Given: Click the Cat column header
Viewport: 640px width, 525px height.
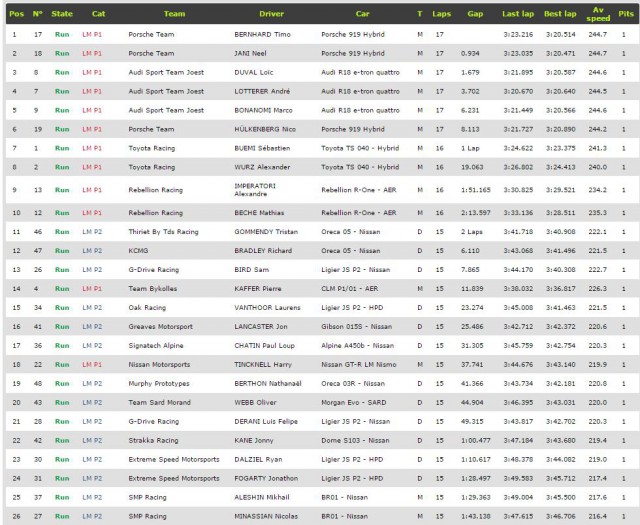Looking at the screenshot, I should [x=98, y=13].
